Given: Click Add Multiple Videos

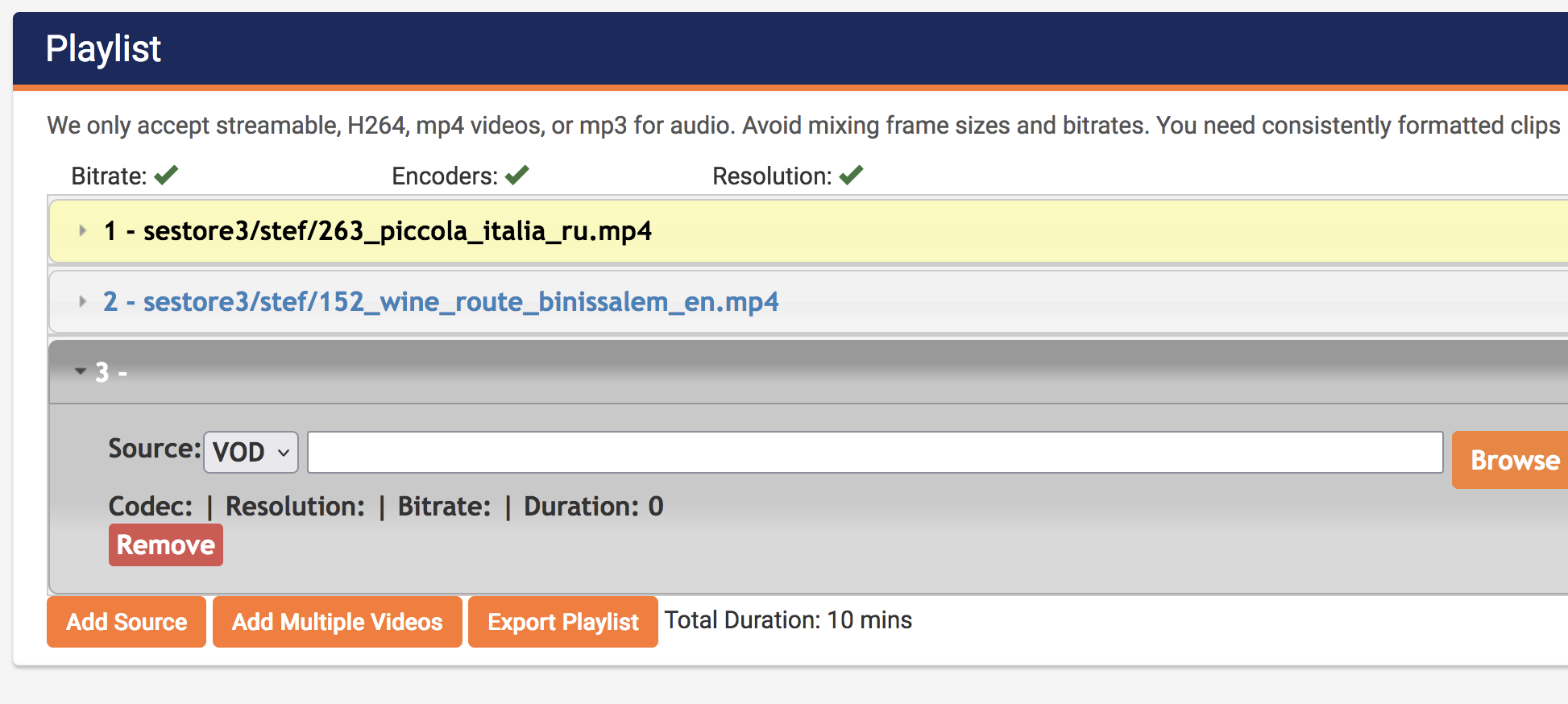Looking at the screenshot, I should pos(337,622).
